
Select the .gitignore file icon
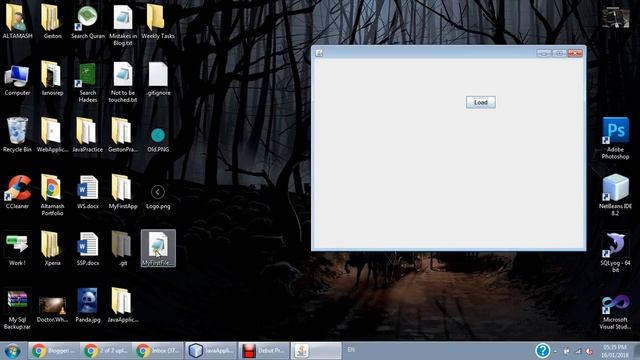(158, 79)
